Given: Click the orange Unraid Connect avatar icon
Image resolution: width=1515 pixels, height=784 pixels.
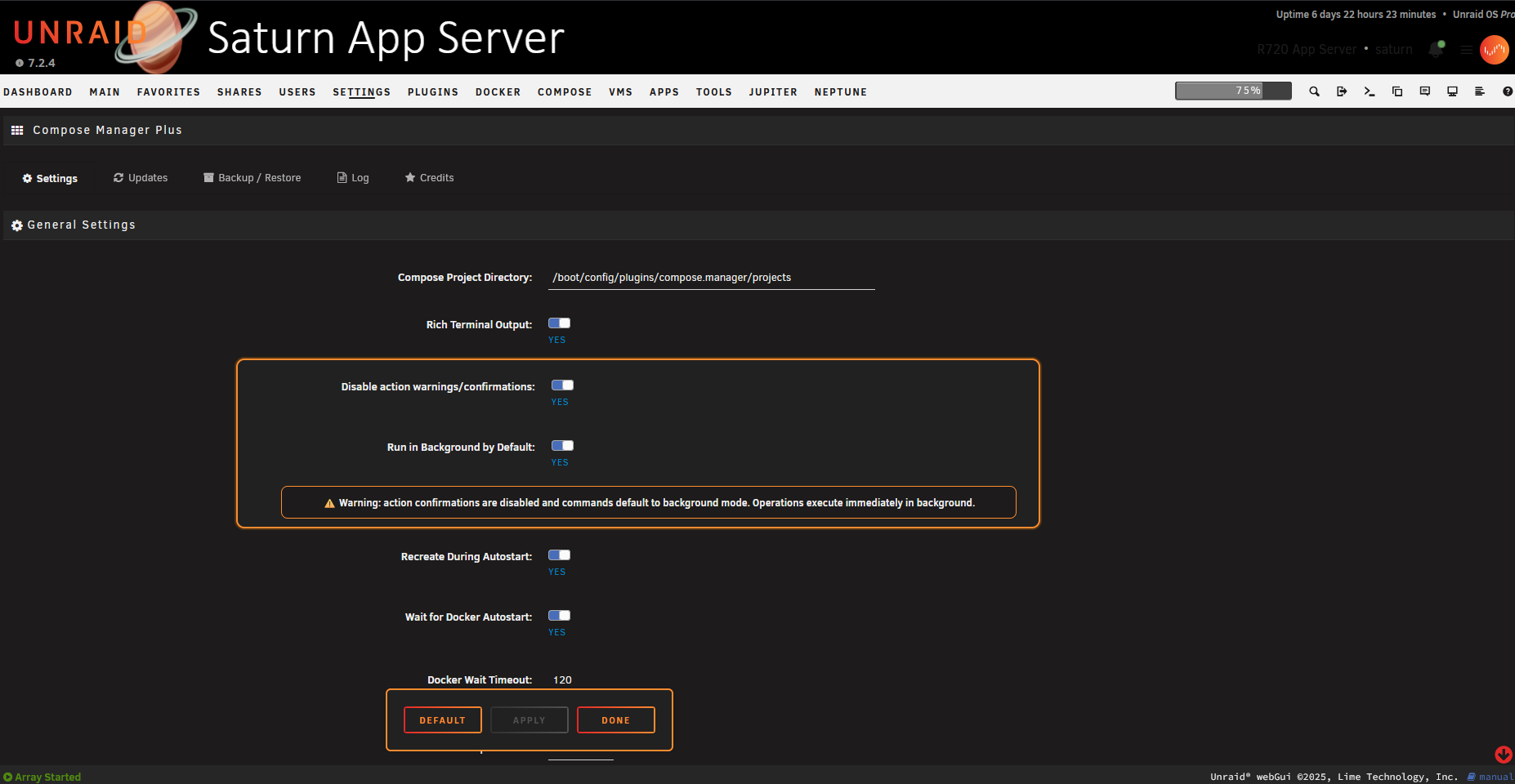Looking at the screenshot, I should click(1495, 50).
